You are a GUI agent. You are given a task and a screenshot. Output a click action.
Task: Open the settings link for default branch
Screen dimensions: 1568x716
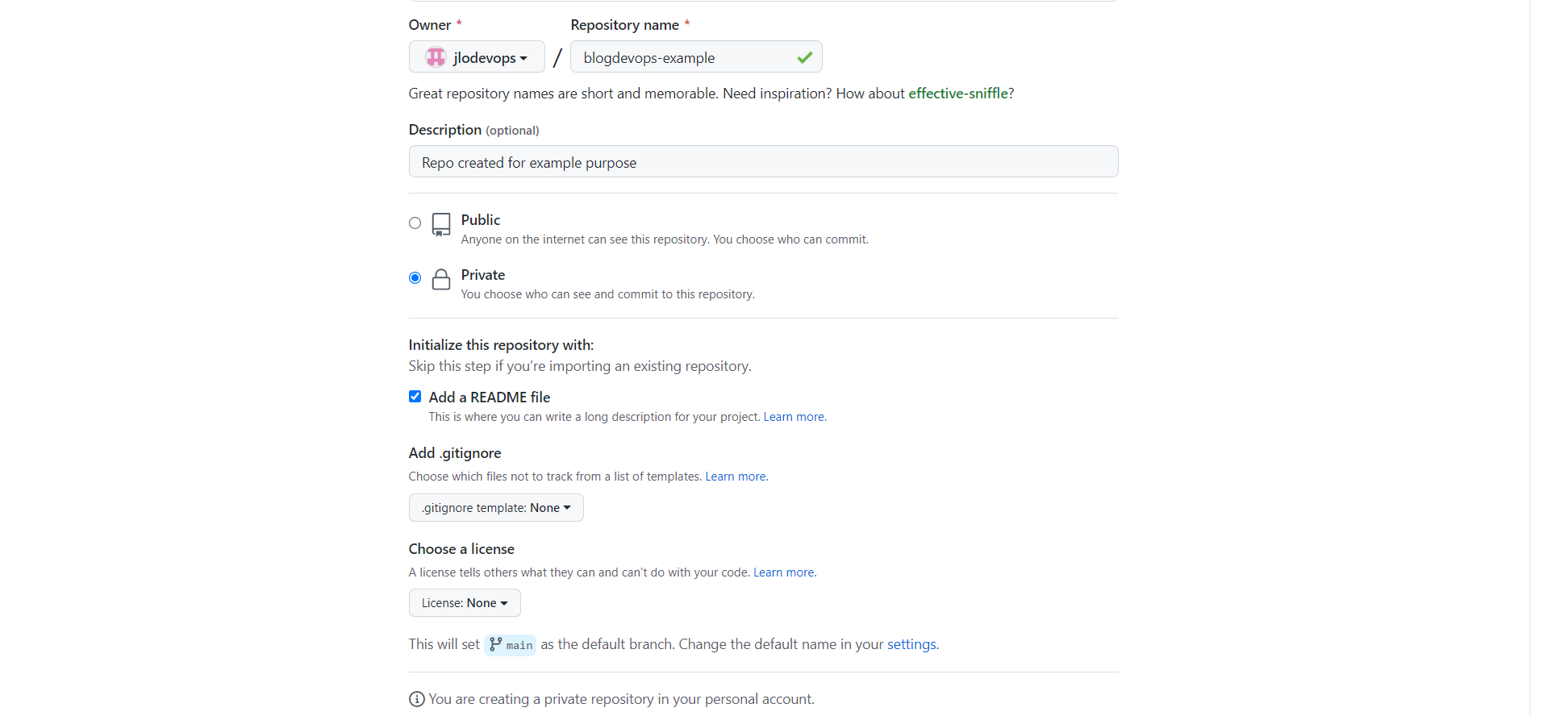tap(911, 644)
